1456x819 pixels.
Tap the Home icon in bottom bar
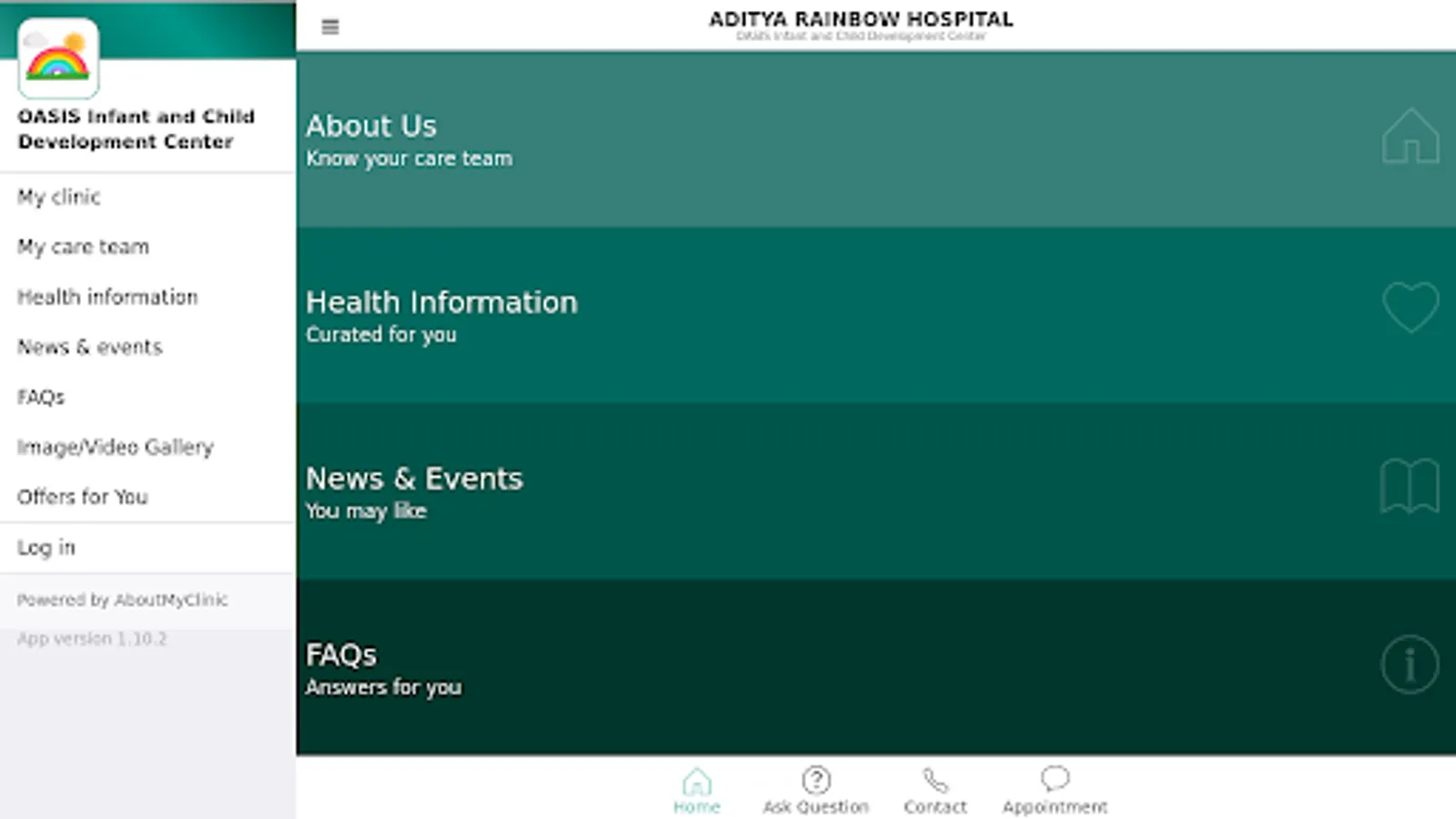point(697,781)
